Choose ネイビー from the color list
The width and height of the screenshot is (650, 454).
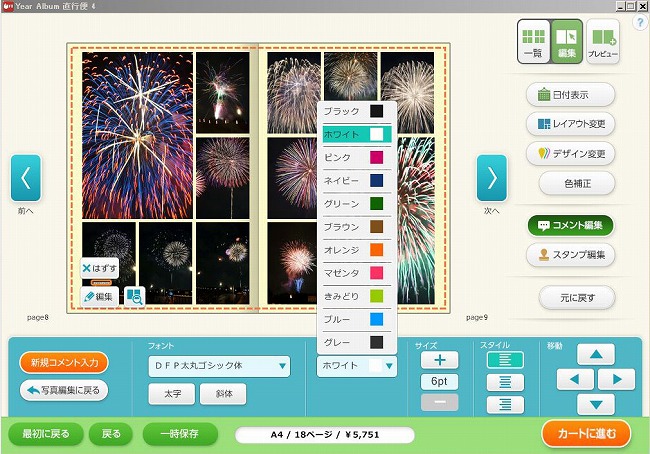(356, 181)
